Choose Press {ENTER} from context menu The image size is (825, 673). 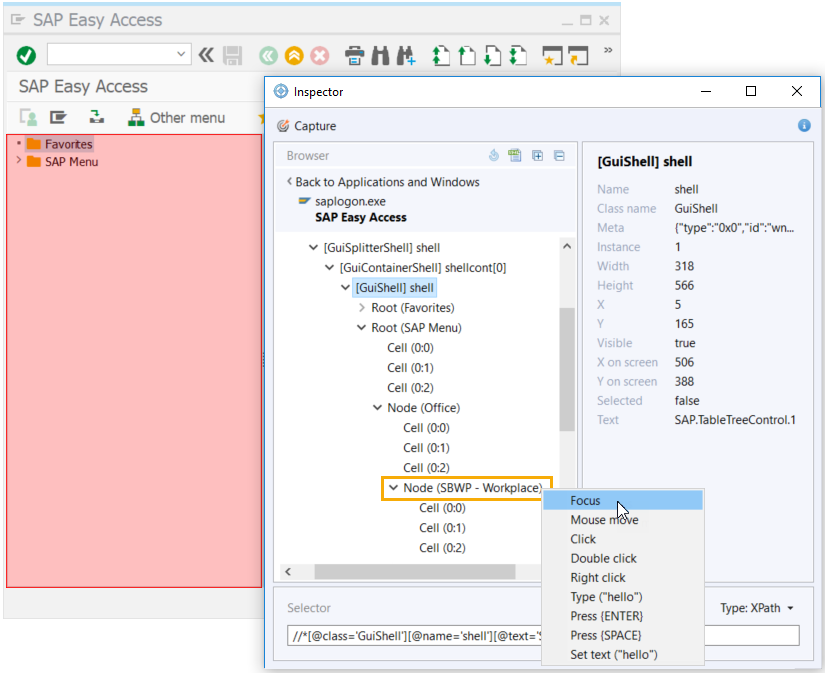tap(622, 616)
